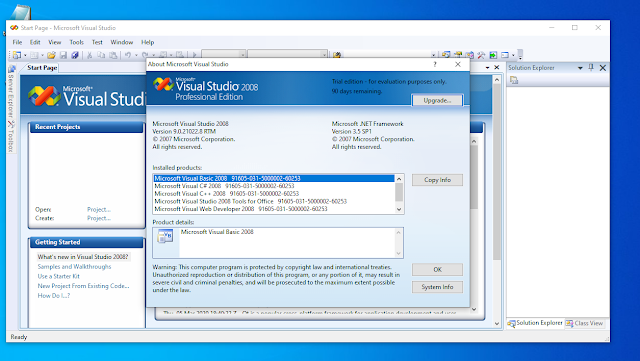Click the Object Browser toolbar icon
The width and height of the screenshot is (640, 361).
pos(470,55)
